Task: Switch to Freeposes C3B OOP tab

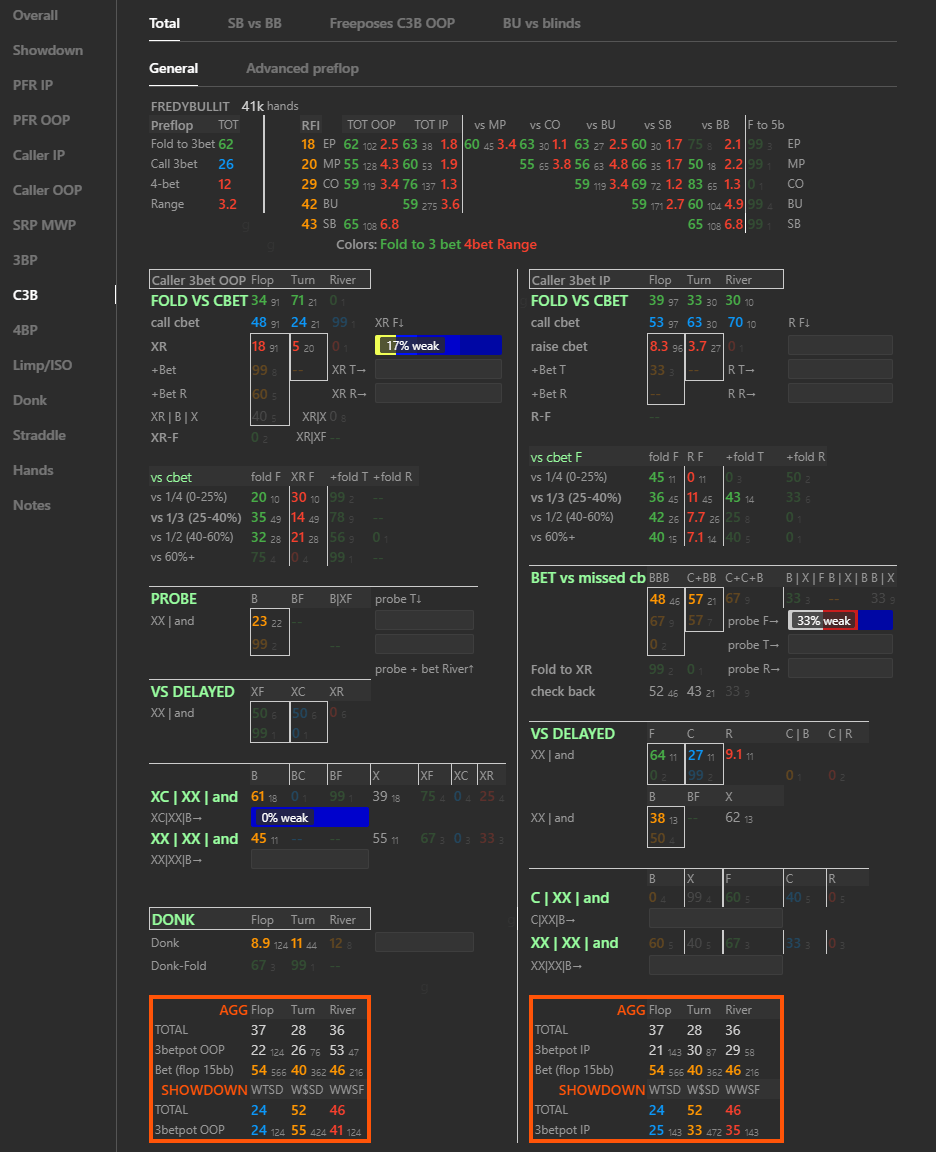Action: (392, 24)
